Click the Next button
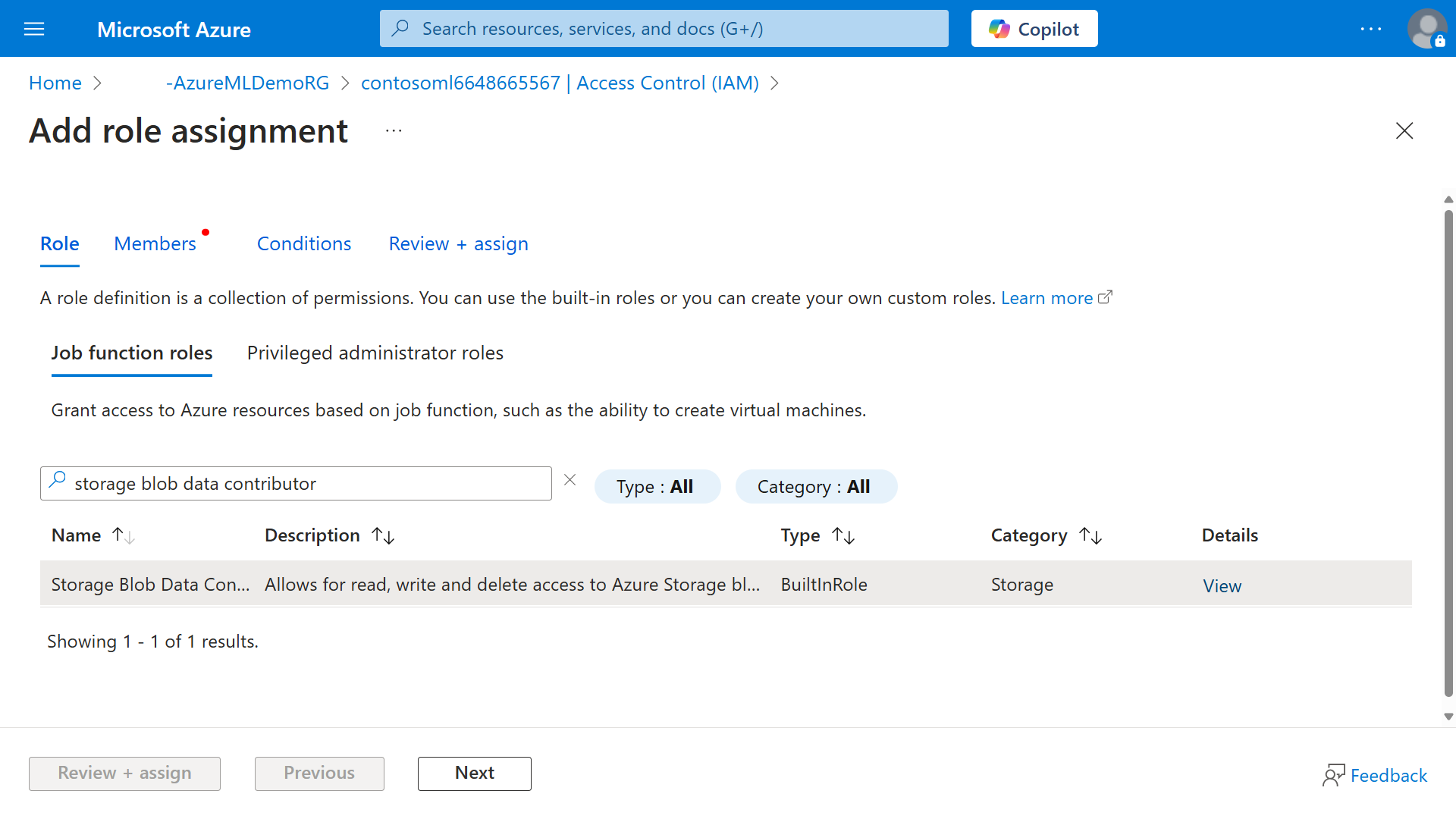The image size is (1456, 819). (474, 773)
